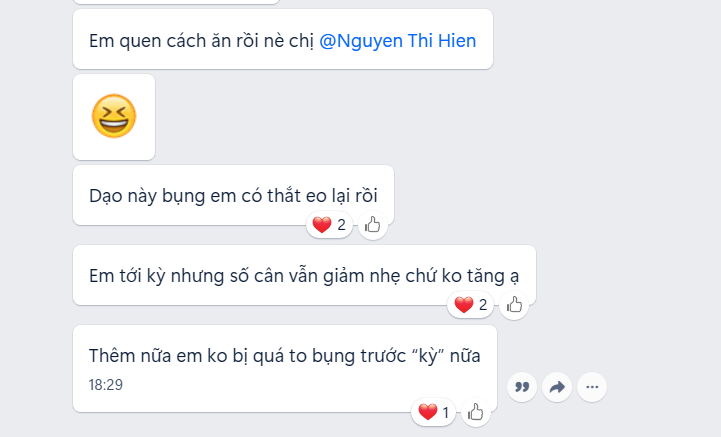Click the red heart icon under "Dạo này bụng em" message
Viewport: 721px width, 437px height.
[322, 225]
